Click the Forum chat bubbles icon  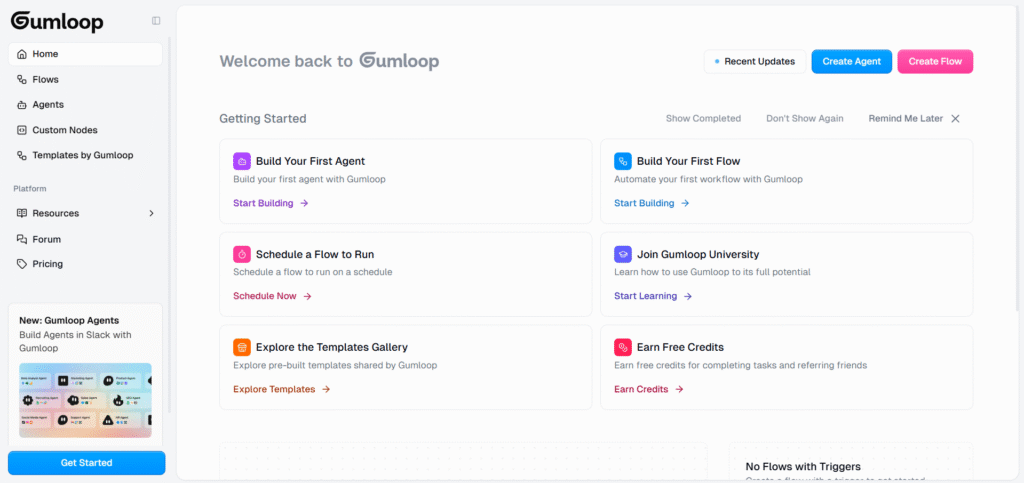pos(22,240)
